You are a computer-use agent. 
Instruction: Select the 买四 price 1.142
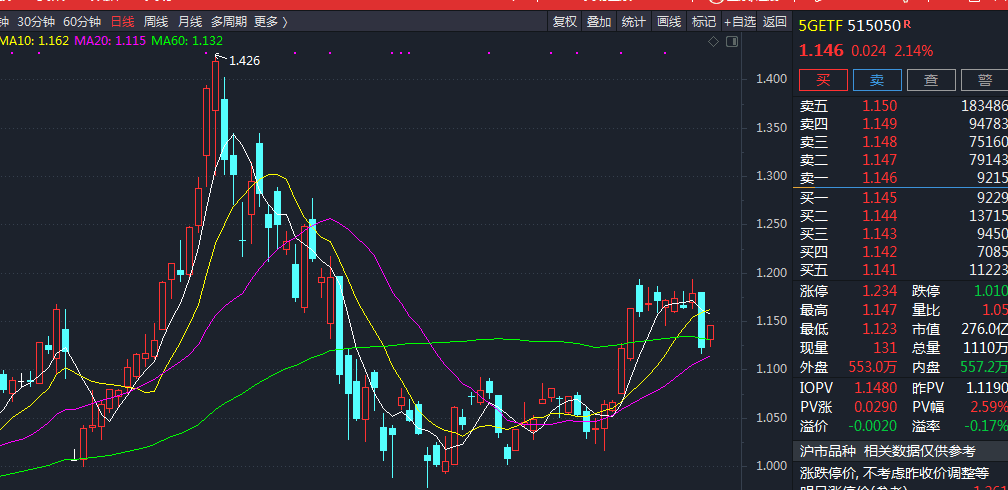pyautogui.click(x=879, y=252)
